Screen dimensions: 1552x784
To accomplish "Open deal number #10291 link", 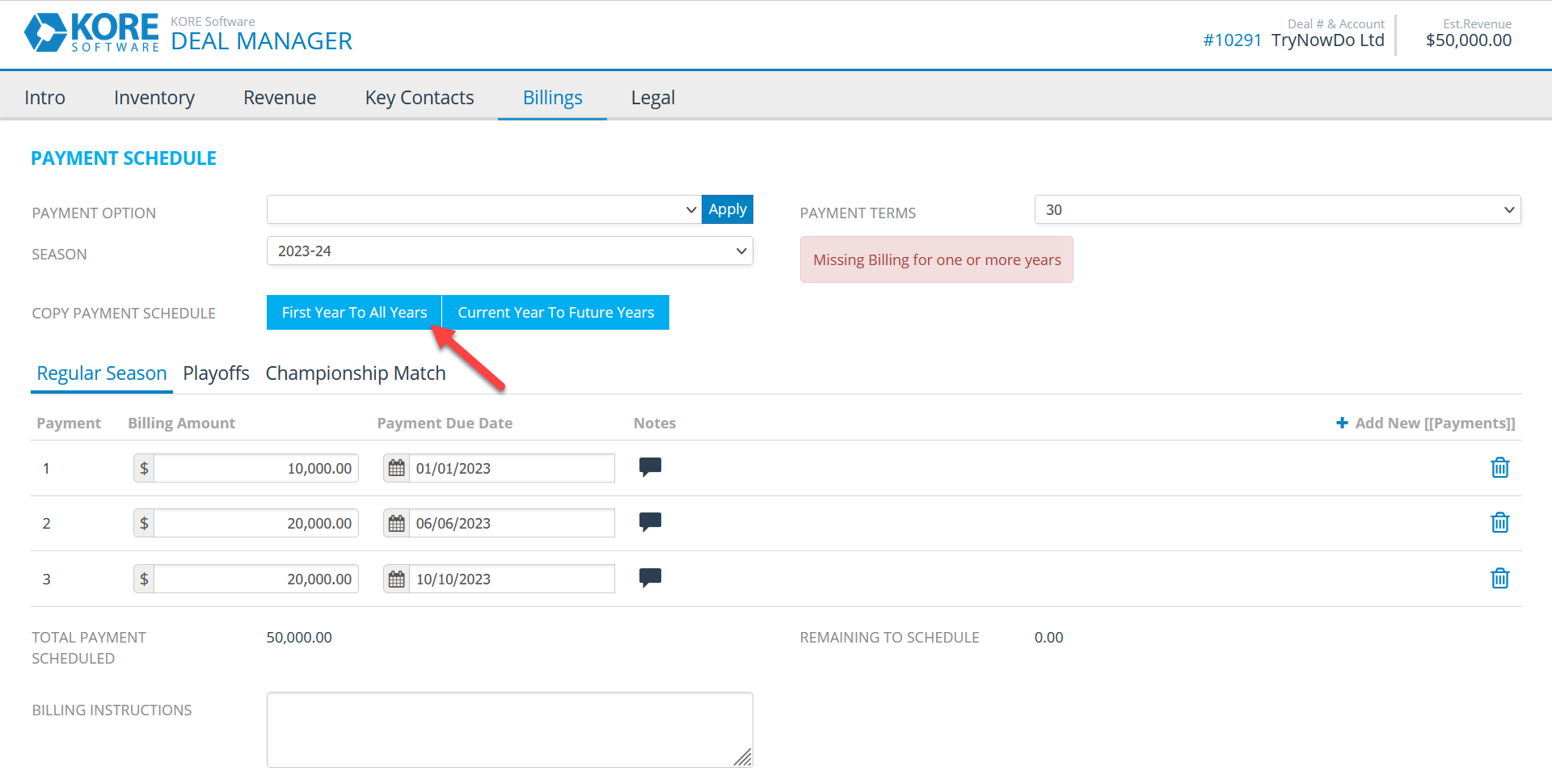I will (1232, 40).
